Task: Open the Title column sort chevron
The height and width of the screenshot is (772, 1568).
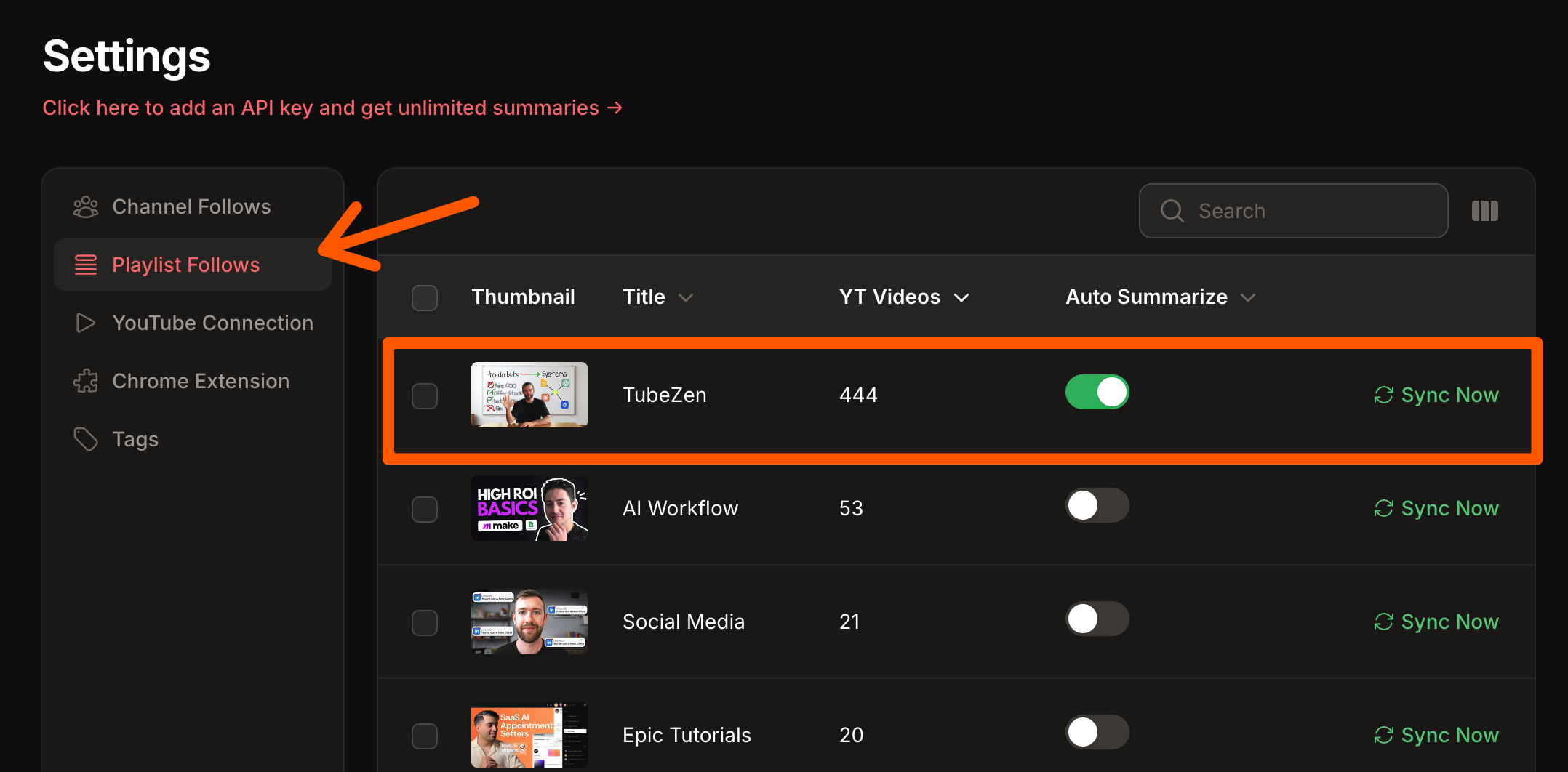Action: tap(686, 297)
